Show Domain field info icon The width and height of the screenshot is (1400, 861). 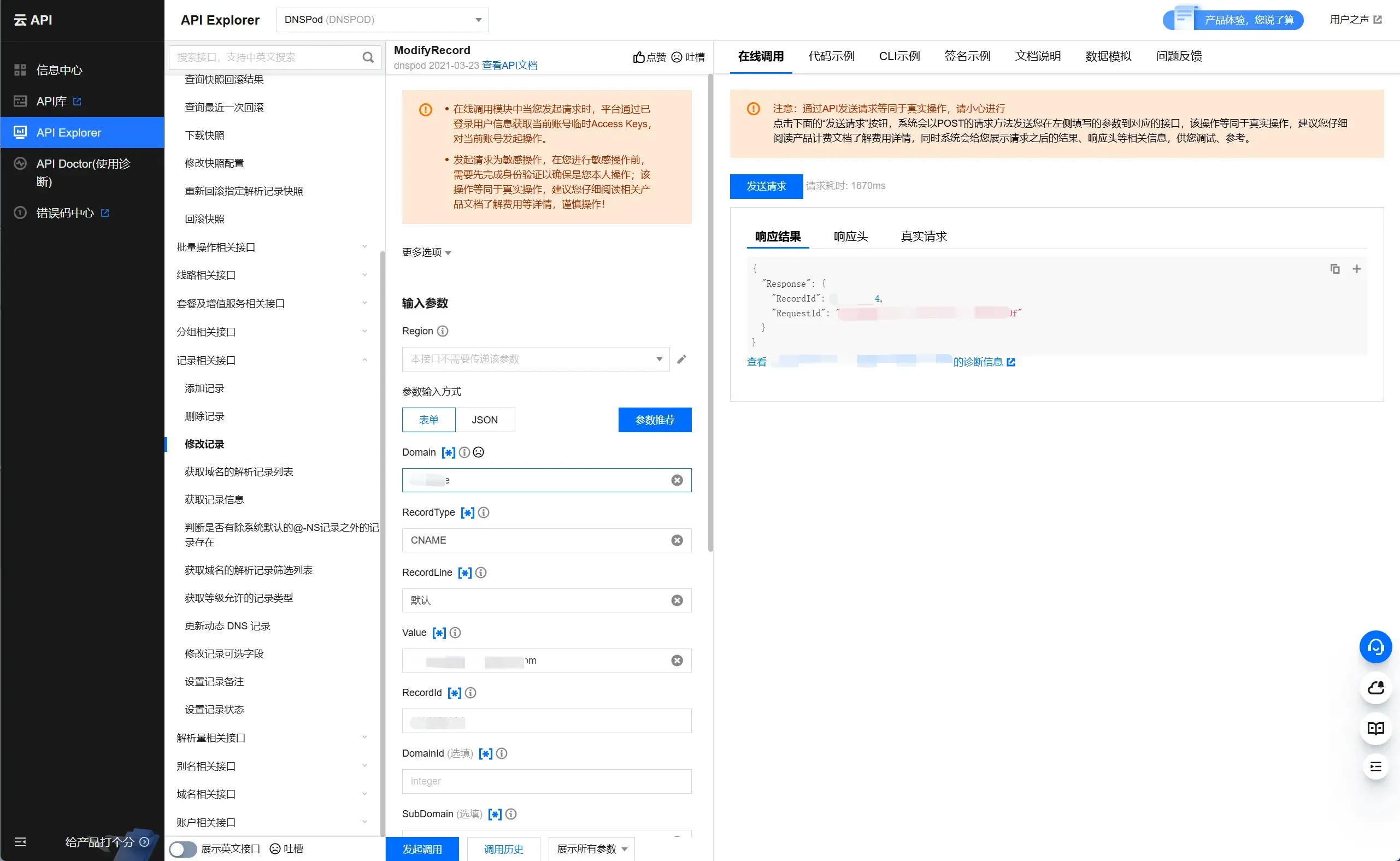pyautogui.click(x=464, y=452)
